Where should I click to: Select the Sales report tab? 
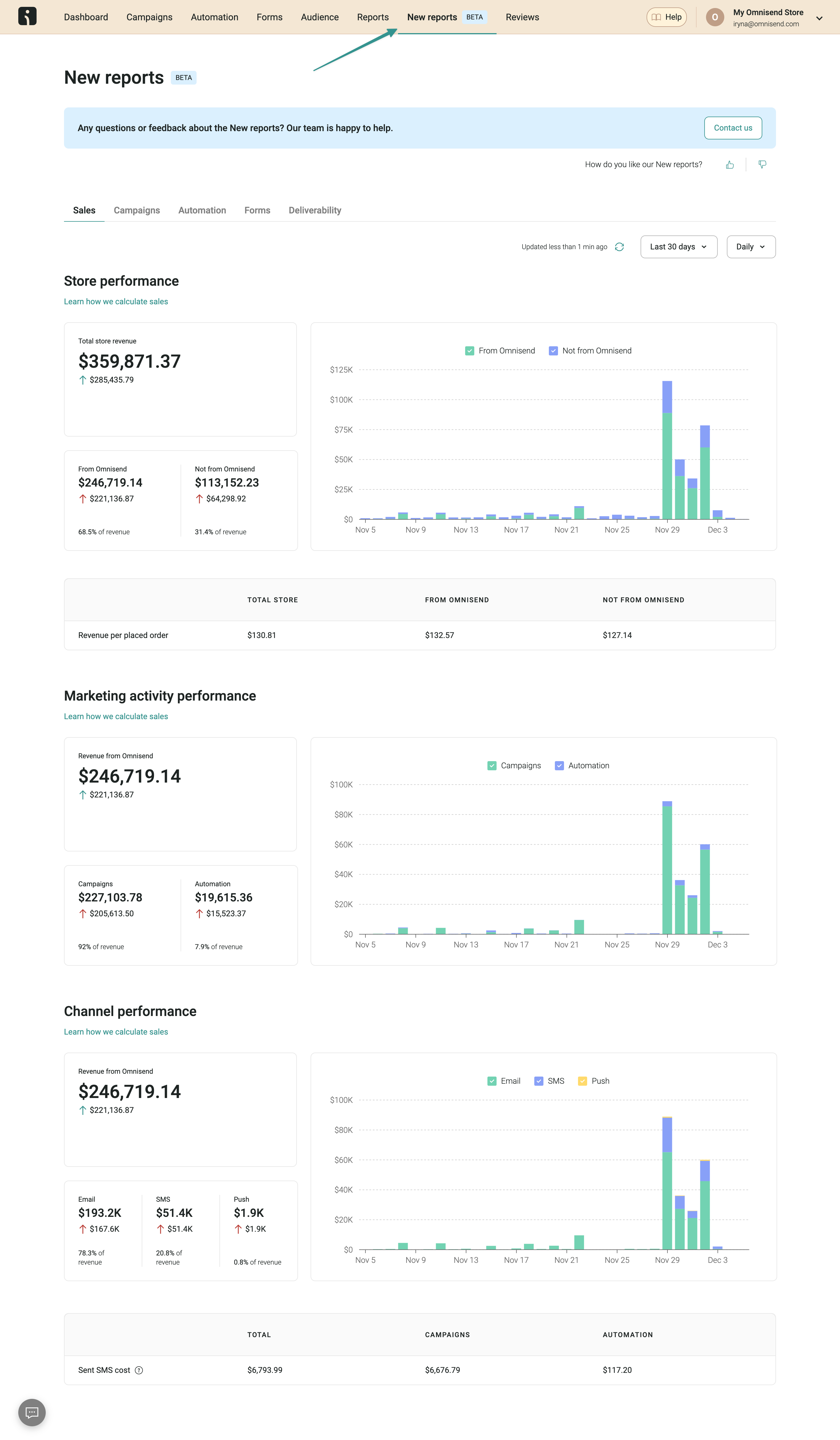[x=84, y=210]
